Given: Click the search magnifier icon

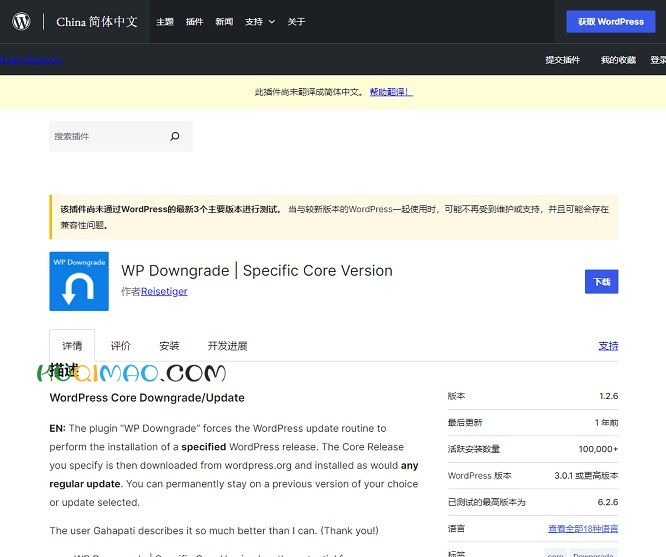Looking at the screenshot, I should click(x=175, y=136).
